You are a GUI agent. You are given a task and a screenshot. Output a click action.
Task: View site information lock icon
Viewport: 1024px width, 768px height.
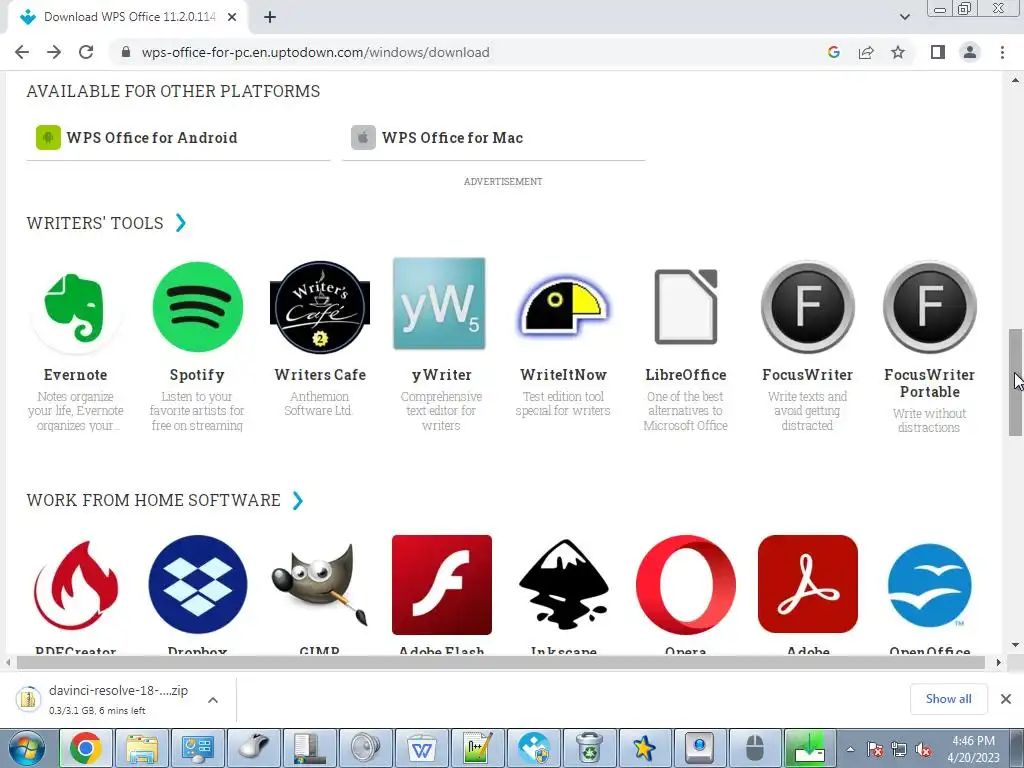click(x=126, y=52)
